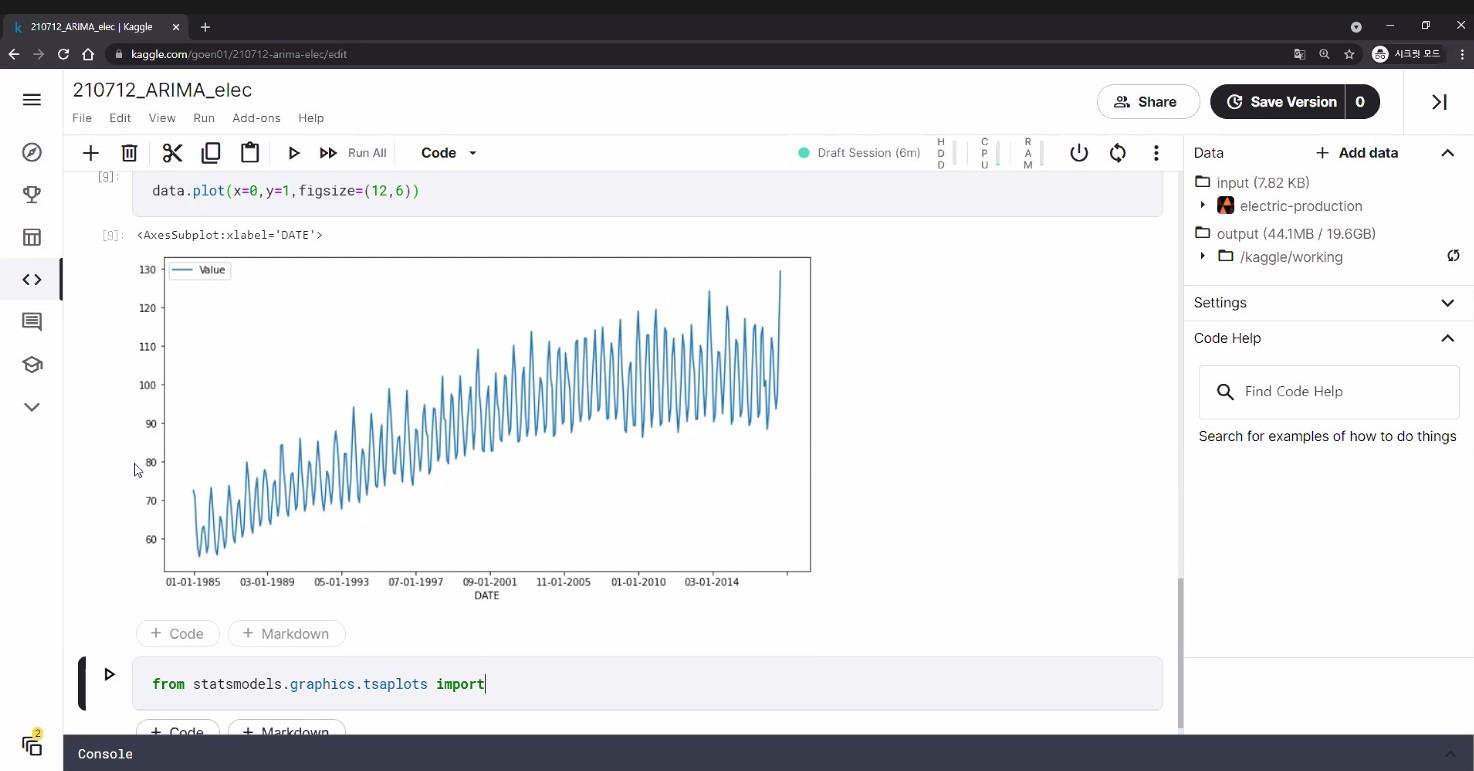Click the browser address bar

pyautogui.click(x=700, y=54)
